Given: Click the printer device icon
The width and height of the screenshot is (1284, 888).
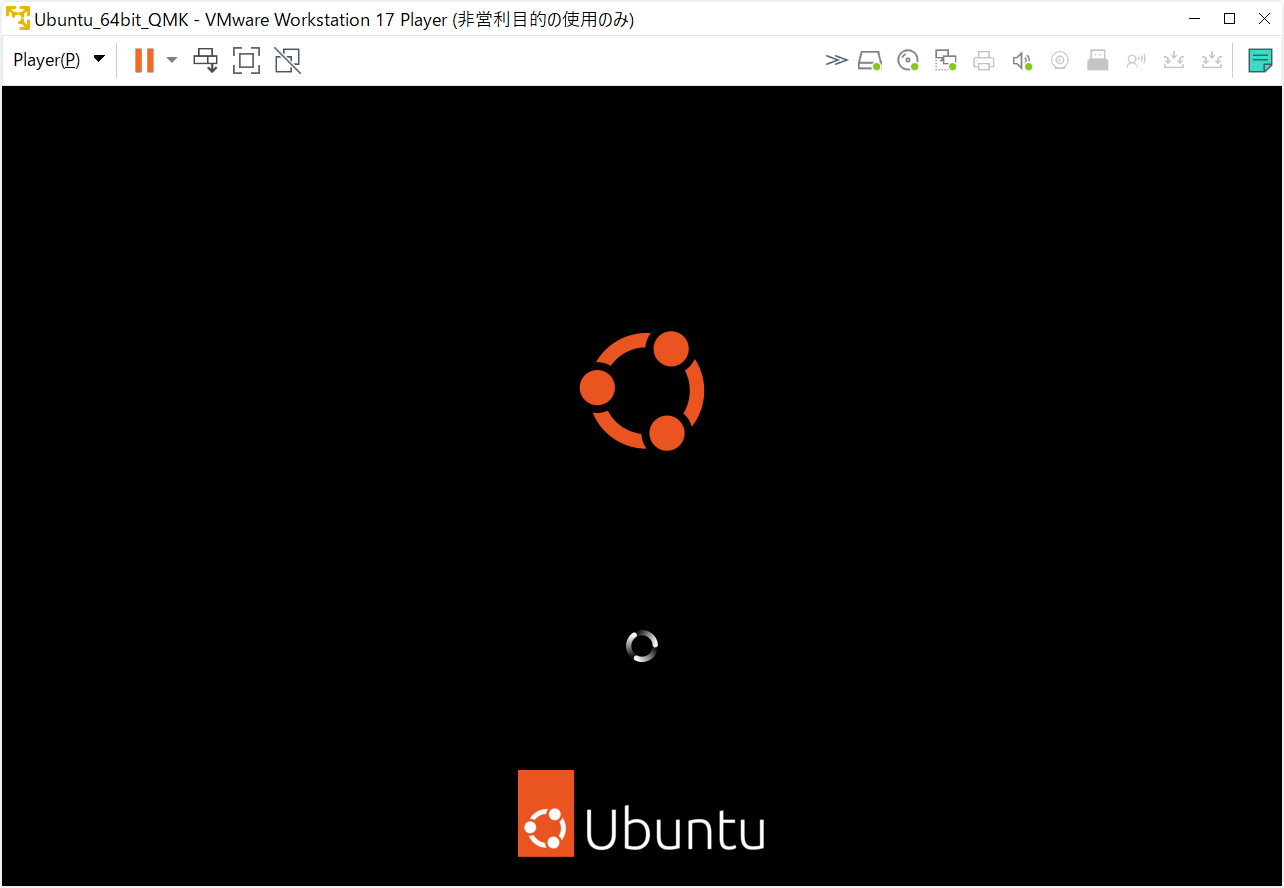Looking at the screenshot, I should (984, 60).
